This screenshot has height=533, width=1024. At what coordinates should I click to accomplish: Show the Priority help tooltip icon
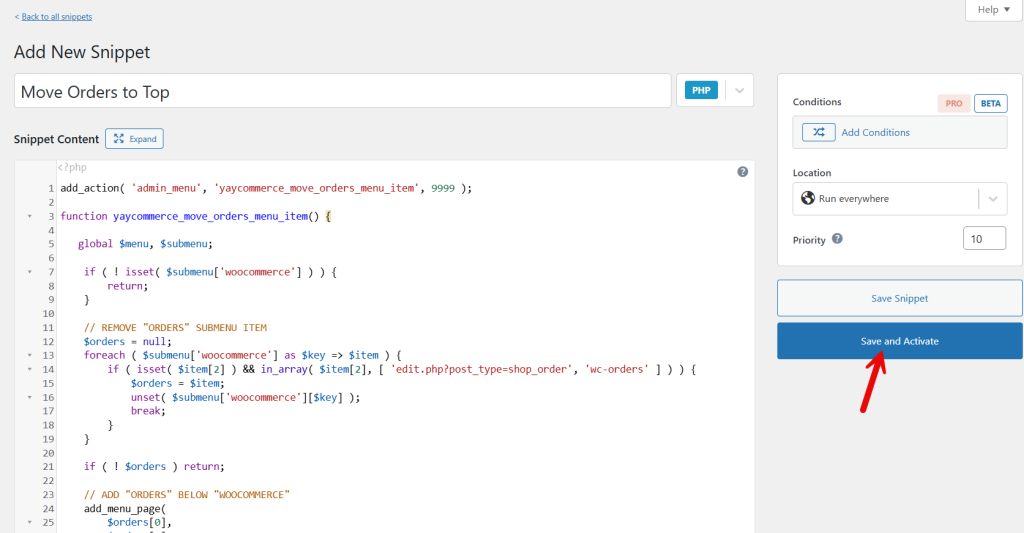(837, 239)
